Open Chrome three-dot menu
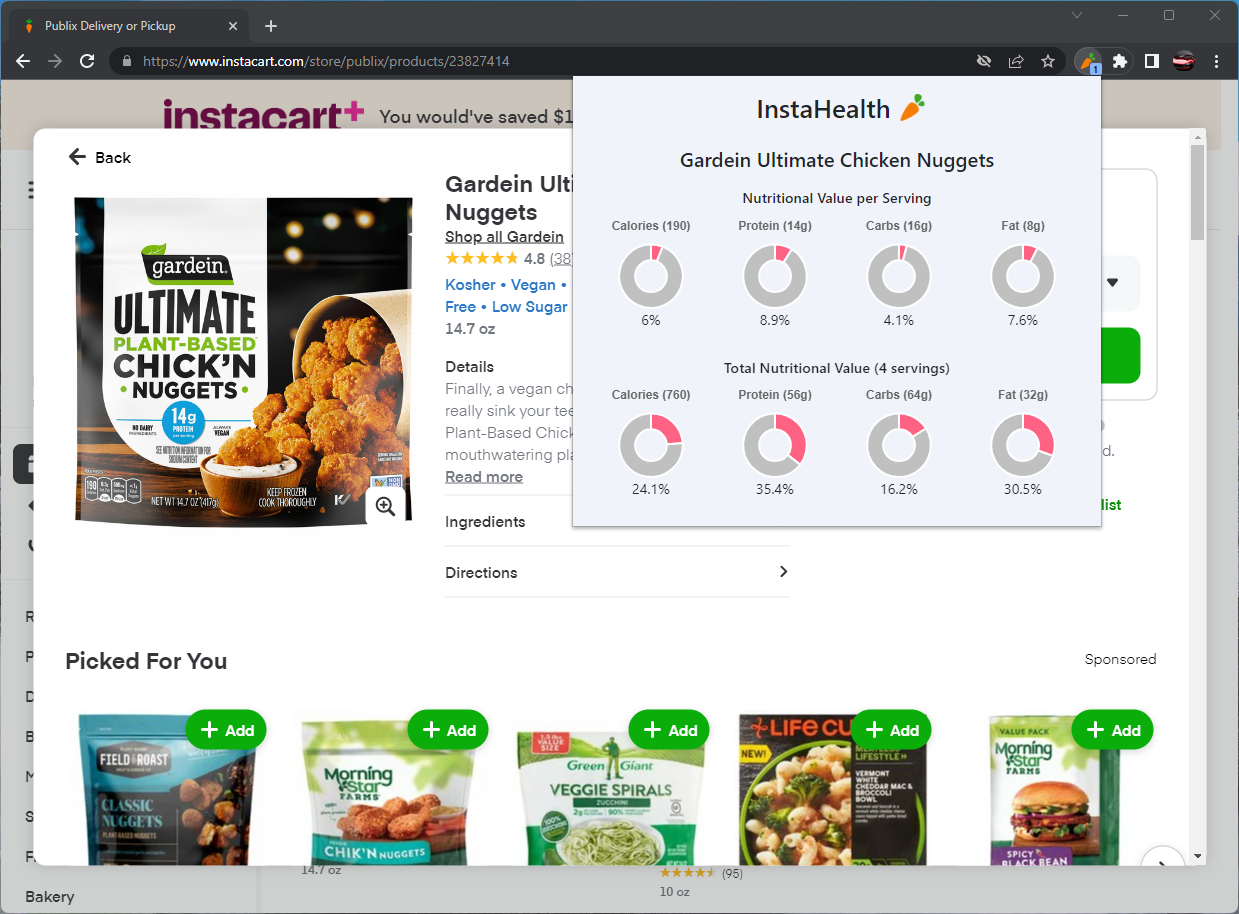 [x=1216, y=61]
